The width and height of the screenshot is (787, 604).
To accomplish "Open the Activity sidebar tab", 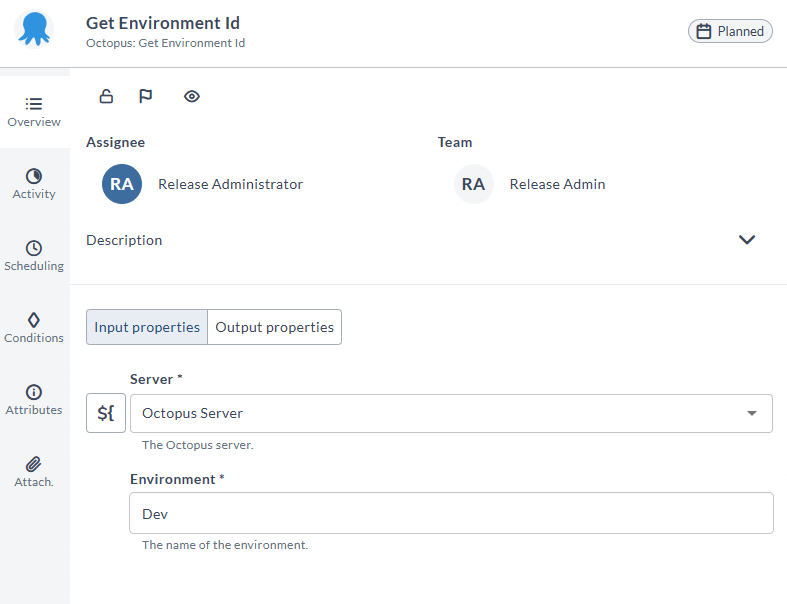I will click(34, 184).
